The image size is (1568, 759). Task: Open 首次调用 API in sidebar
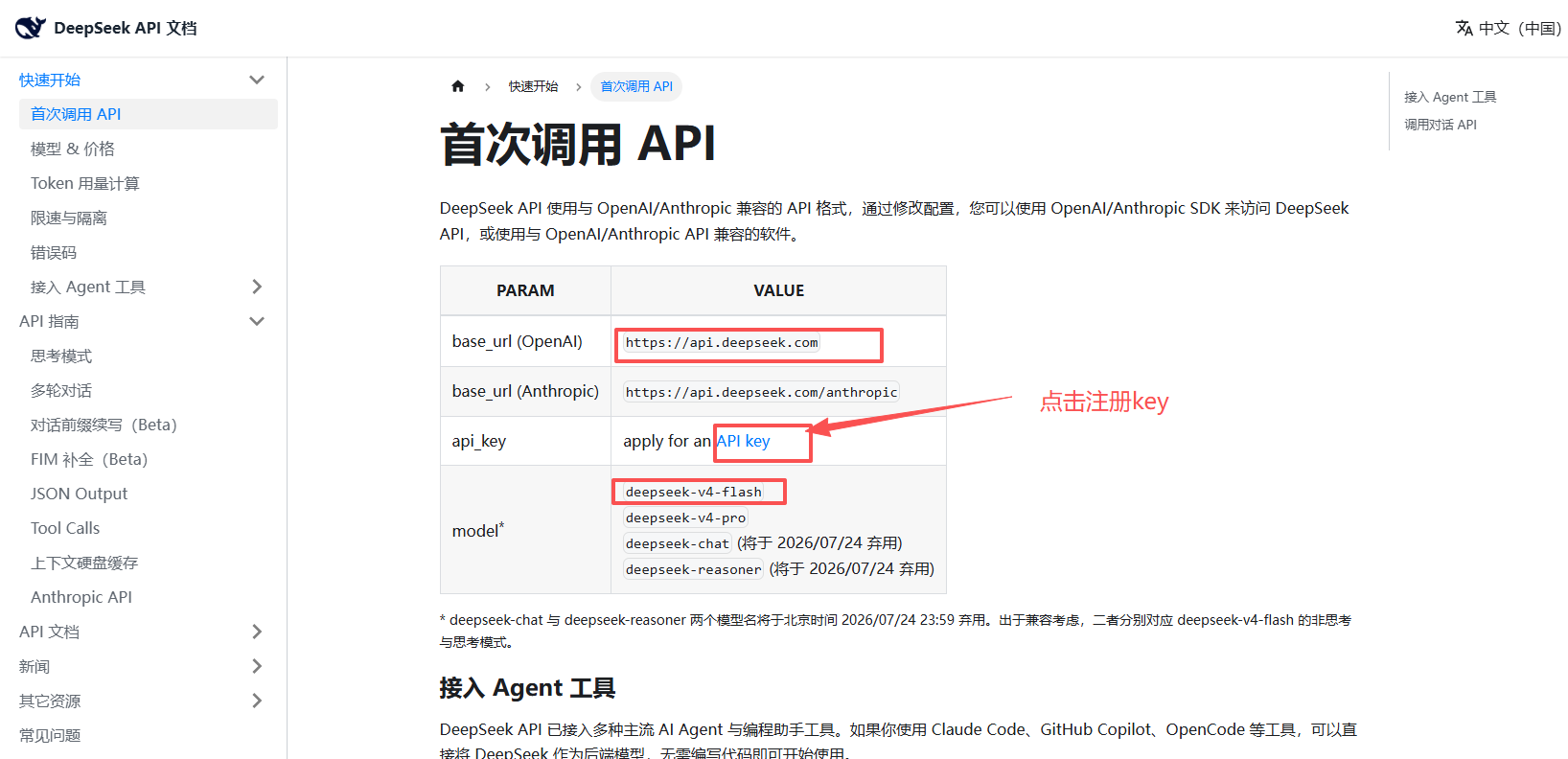[x=149, y=114]
